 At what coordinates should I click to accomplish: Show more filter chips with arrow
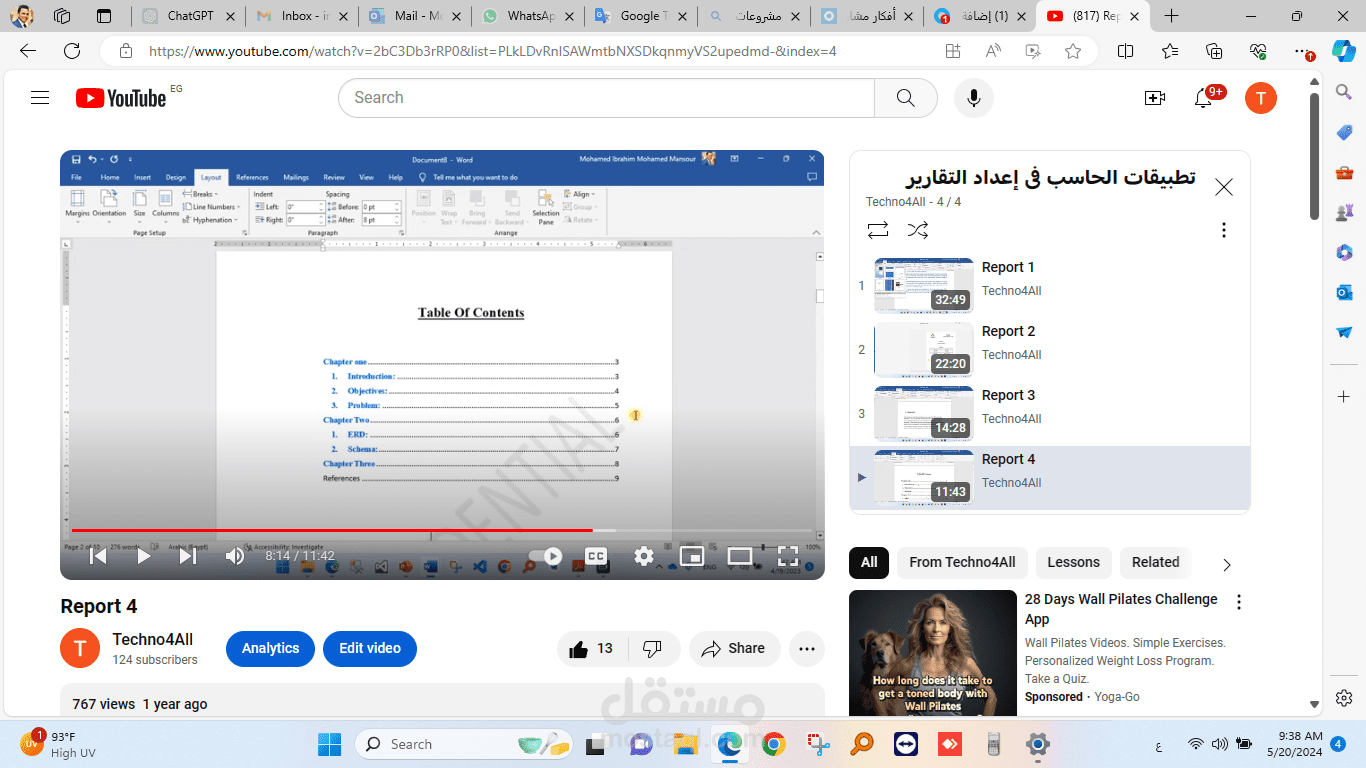(1227, 565)
